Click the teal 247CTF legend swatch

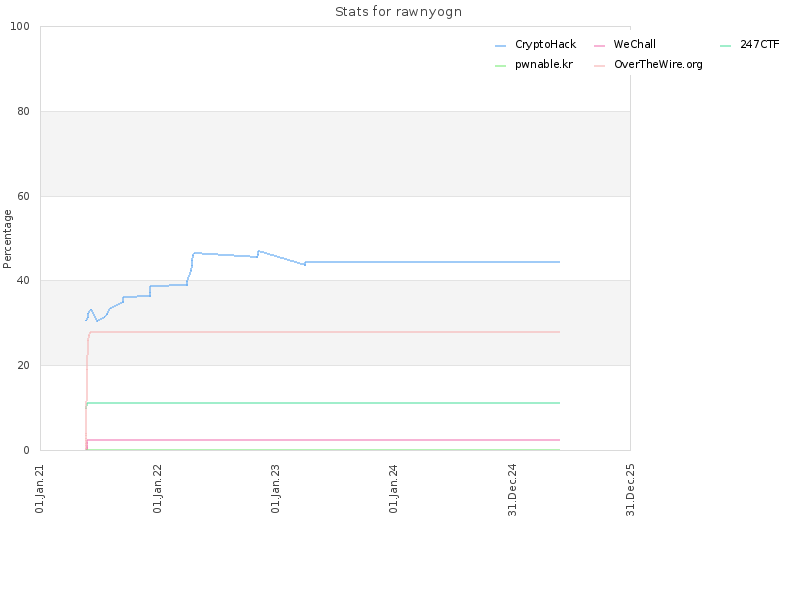726,46
